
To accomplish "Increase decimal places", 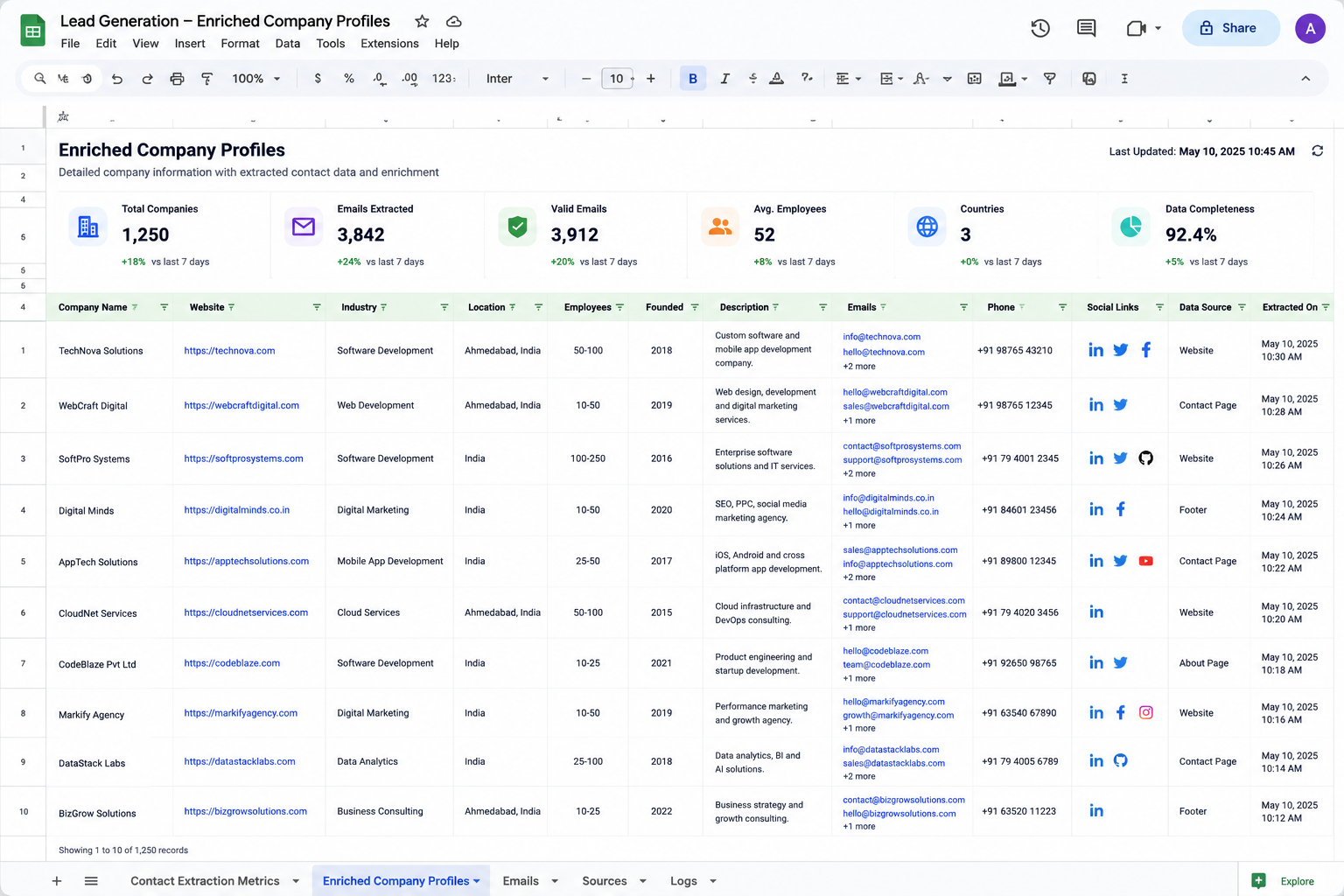I will tap(409, 79).
